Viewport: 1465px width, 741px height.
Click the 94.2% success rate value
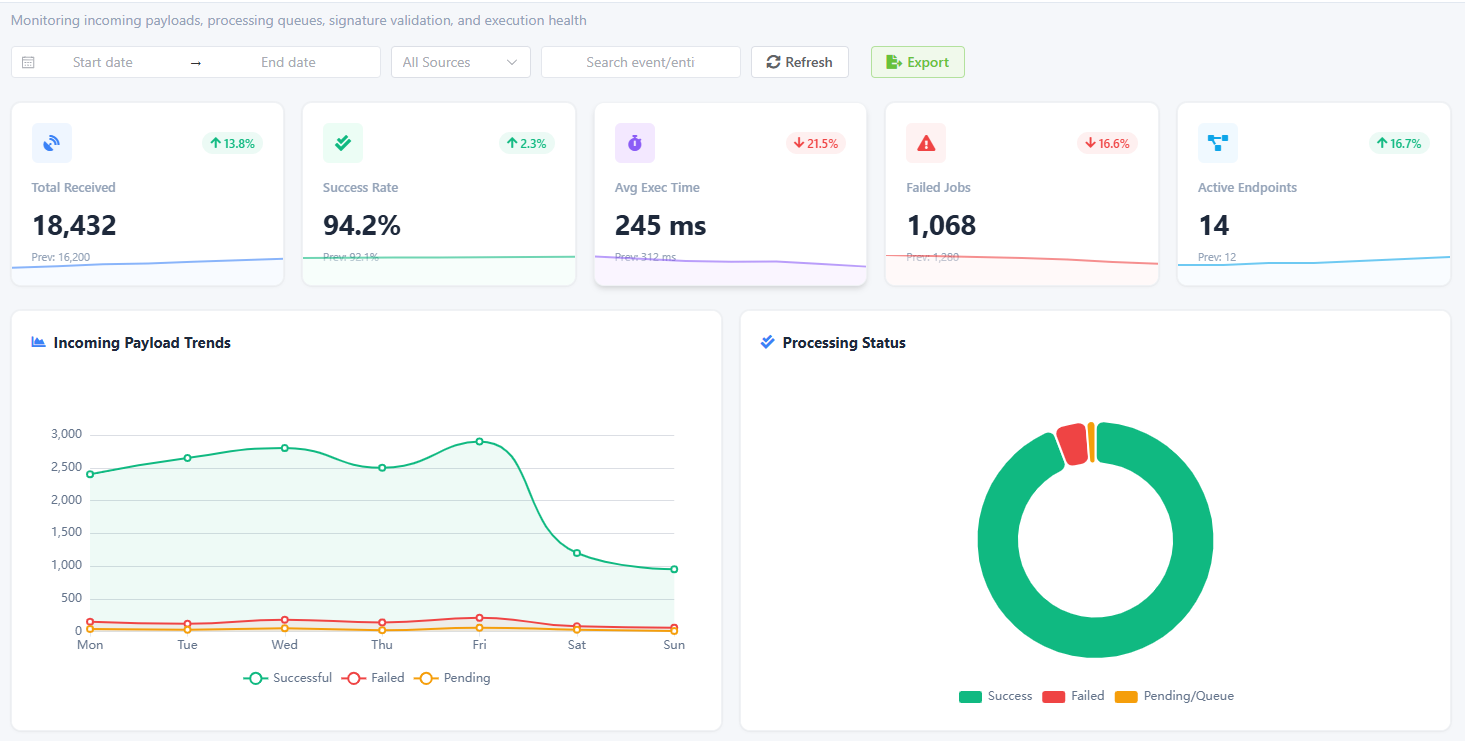tap(362, 225)
